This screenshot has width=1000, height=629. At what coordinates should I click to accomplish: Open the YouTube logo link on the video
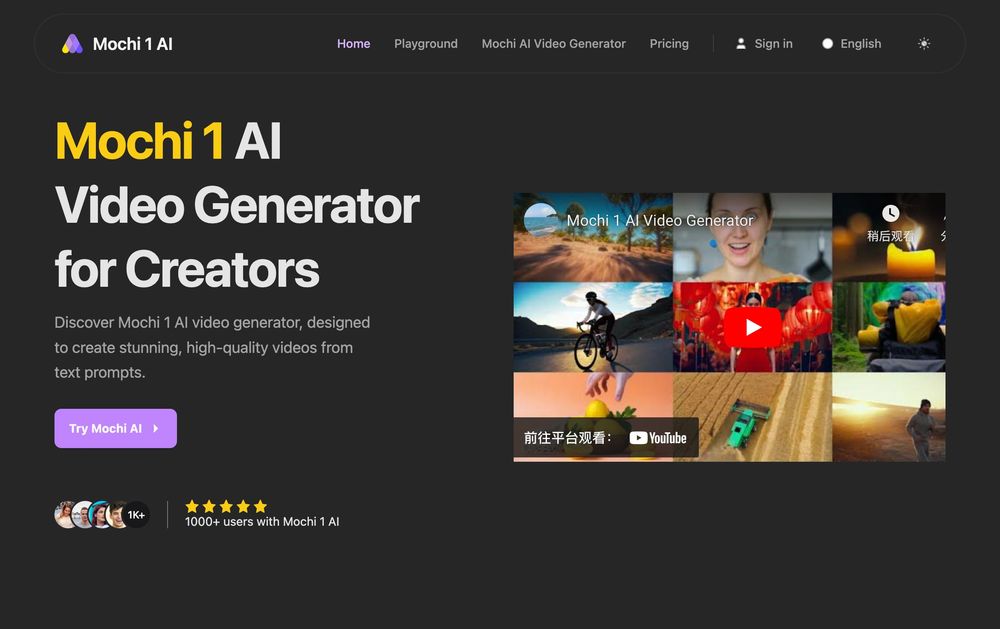[x=658, y=438]
